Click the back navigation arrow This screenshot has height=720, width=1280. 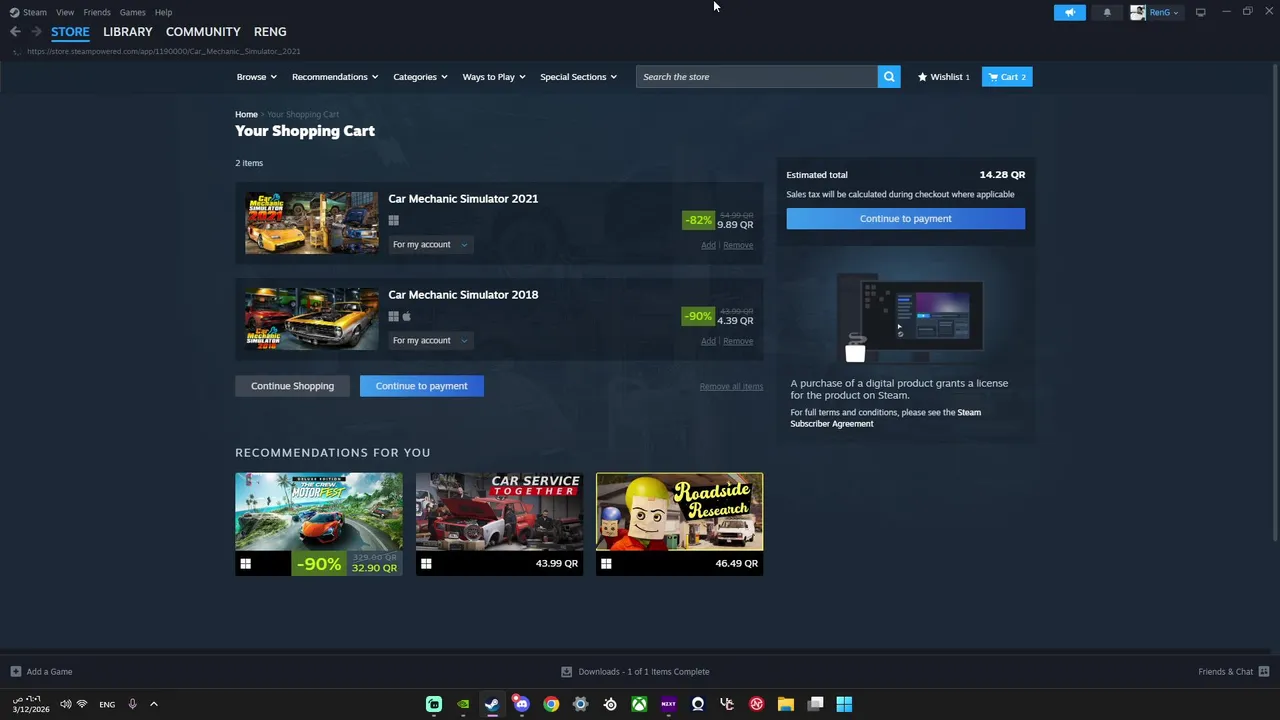(x=15, y=32)
